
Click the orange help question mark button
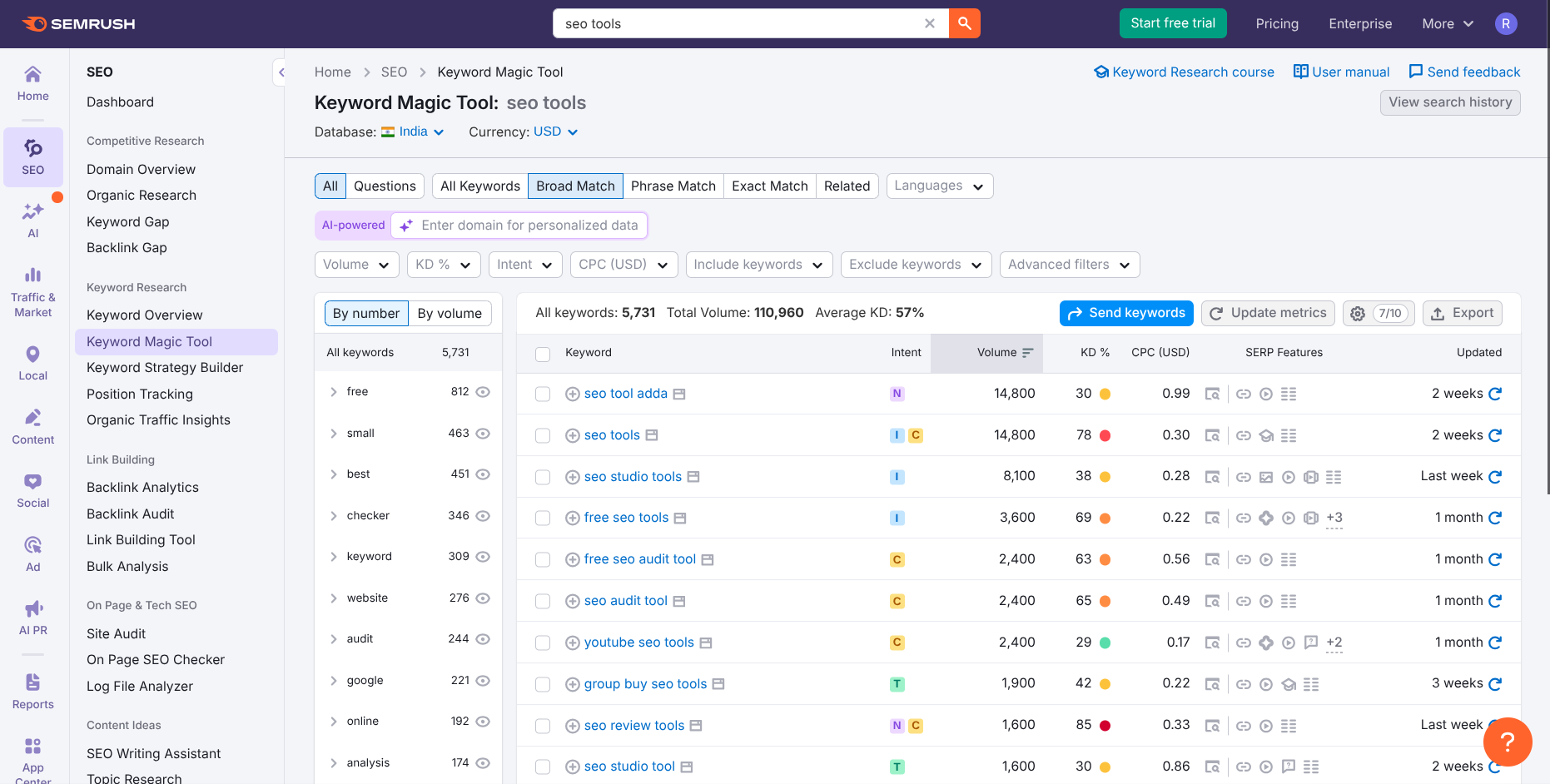click(1507, 742)
